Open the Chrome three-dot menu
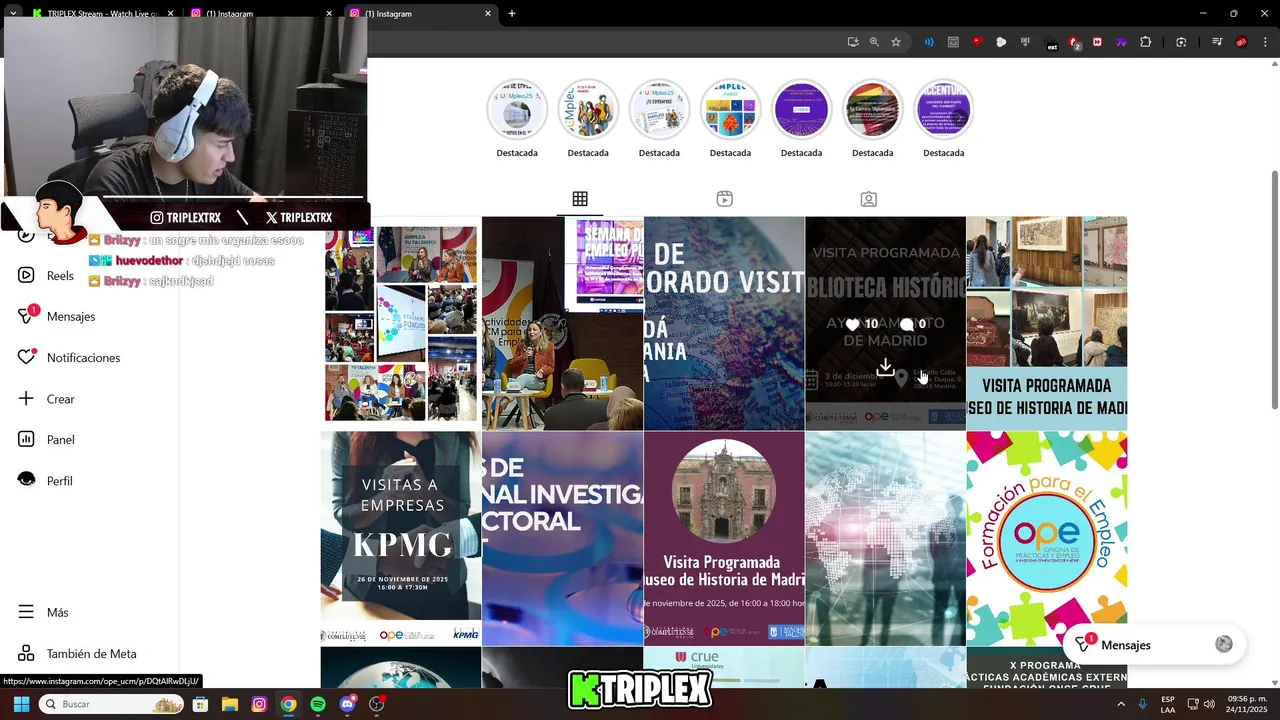Screen dimensions: 1280x720 (x=1264, y=42)
